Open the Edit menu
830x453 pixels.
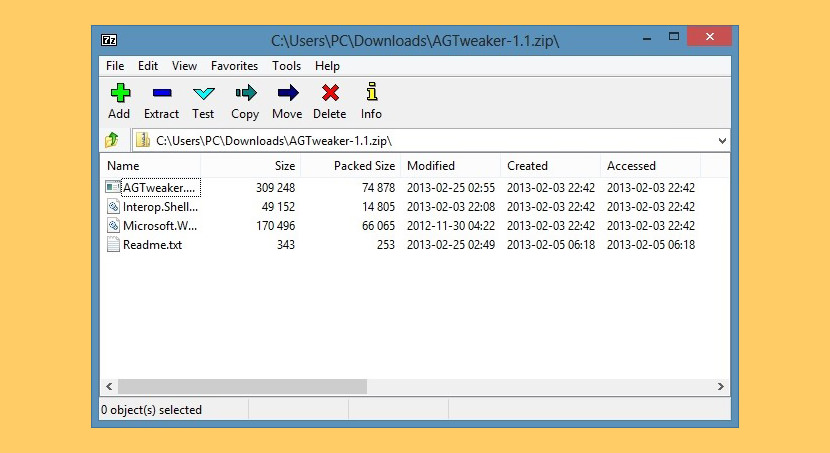click(x=148, y=66)
